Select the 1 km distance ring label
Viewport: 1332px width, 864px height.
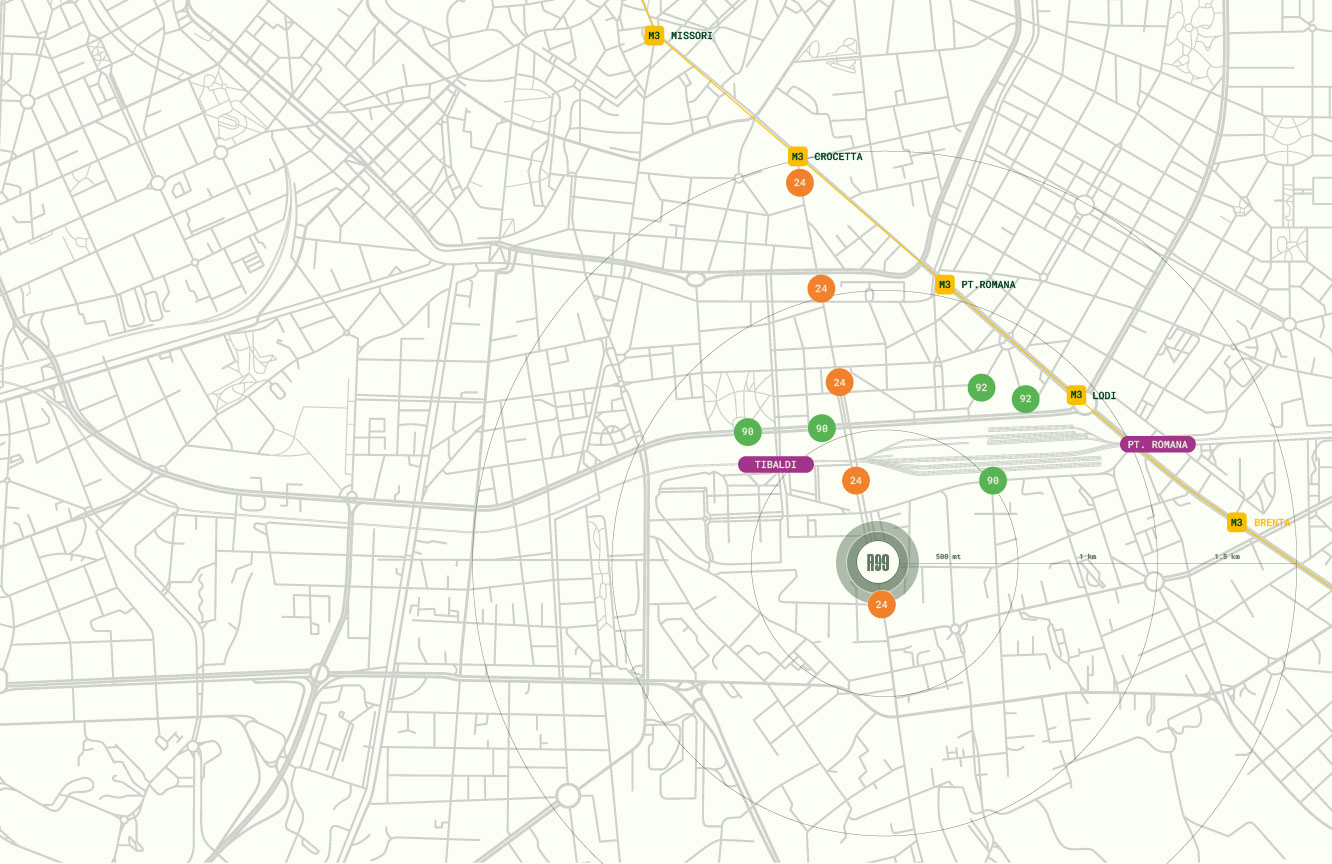click(x=1087, y=556)
